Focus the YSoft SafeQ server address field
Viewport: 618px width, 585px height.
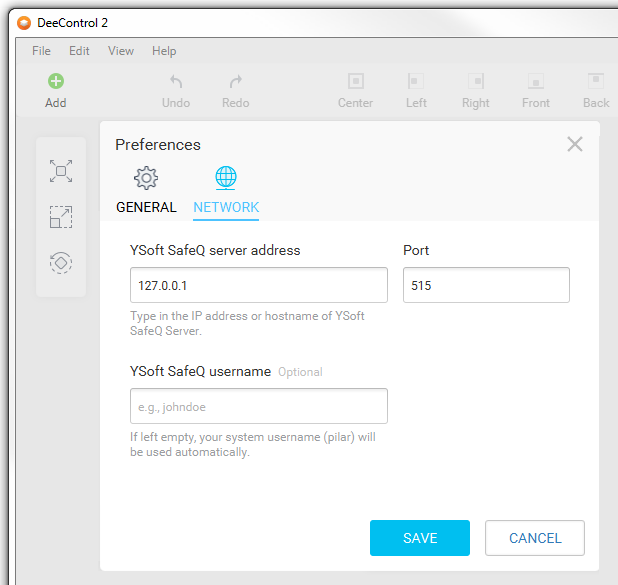[259, 285]
